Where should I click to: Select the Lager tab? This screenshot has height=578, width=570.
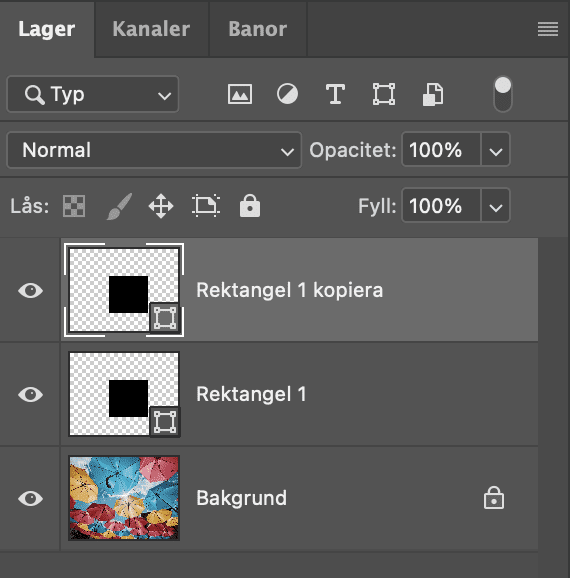click(x=46, y=29)
